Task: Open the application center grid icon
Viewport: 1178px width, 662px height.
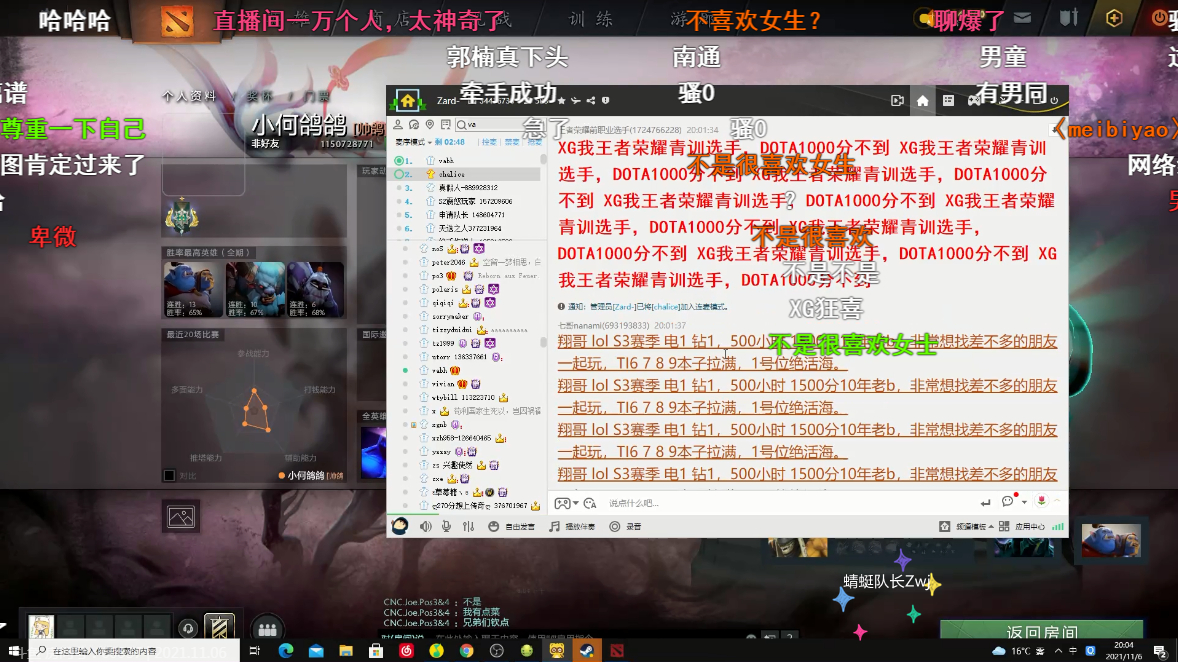Action: (x=1004, y=527)
